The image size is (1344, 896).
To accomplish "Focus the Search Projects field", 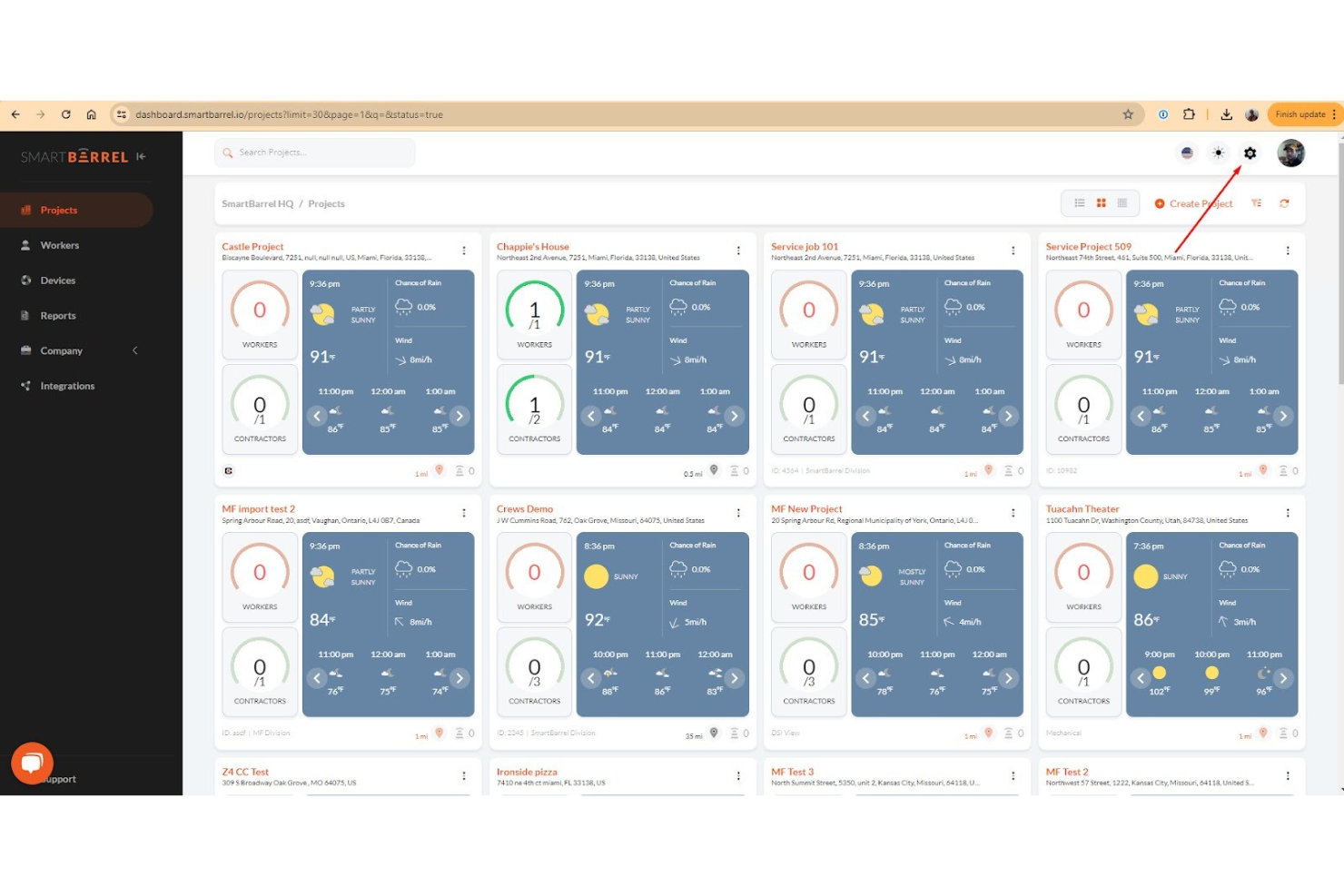I will click(x=315, y=153).
